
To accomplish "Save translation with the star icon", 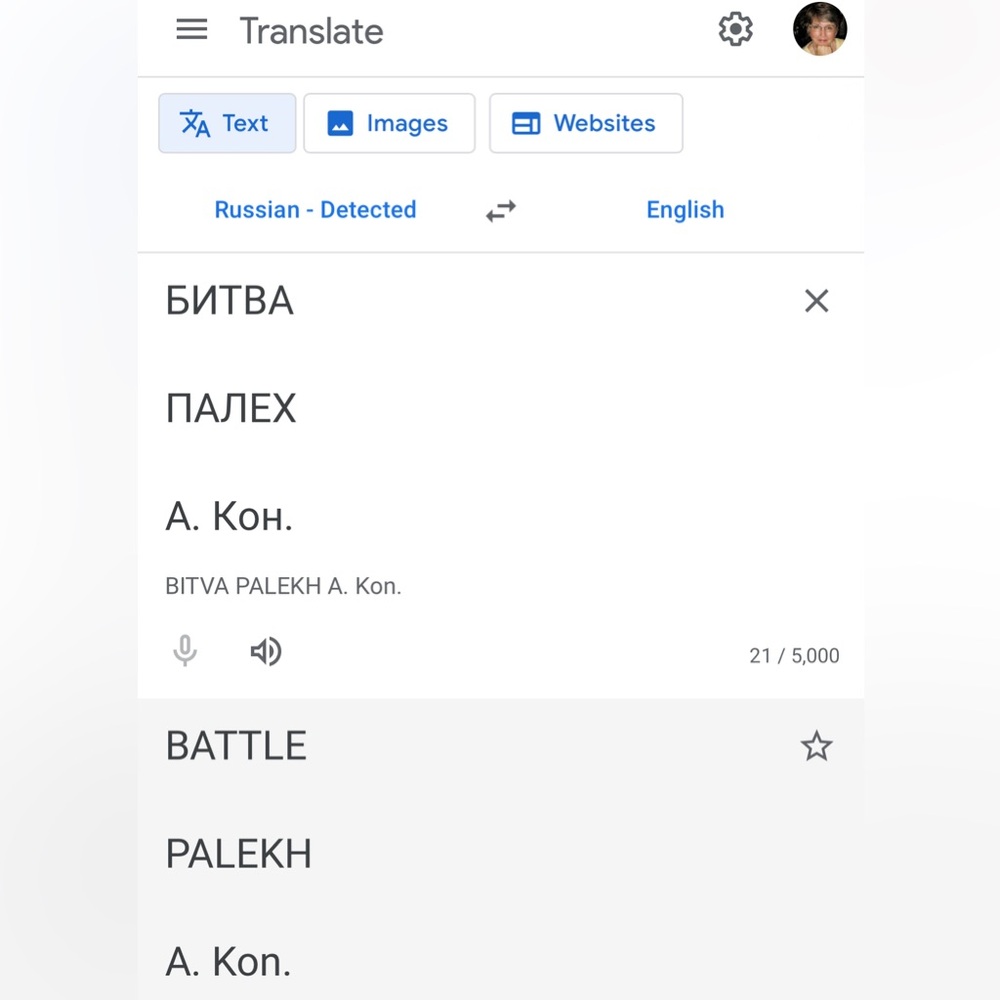I will click(816, 746).
